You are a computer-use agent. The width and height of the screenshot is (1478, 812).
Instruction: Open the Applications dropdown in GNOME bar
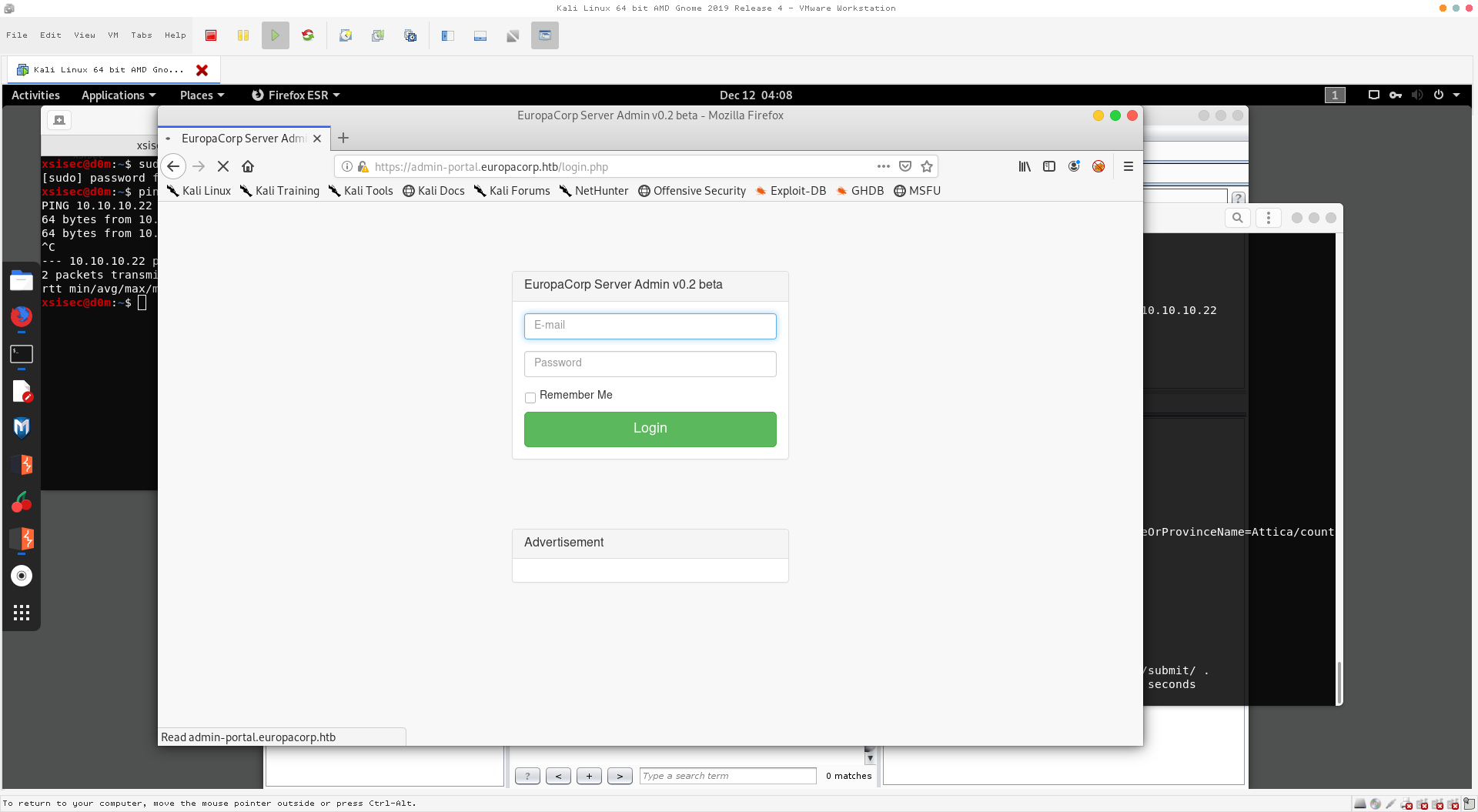119,95
